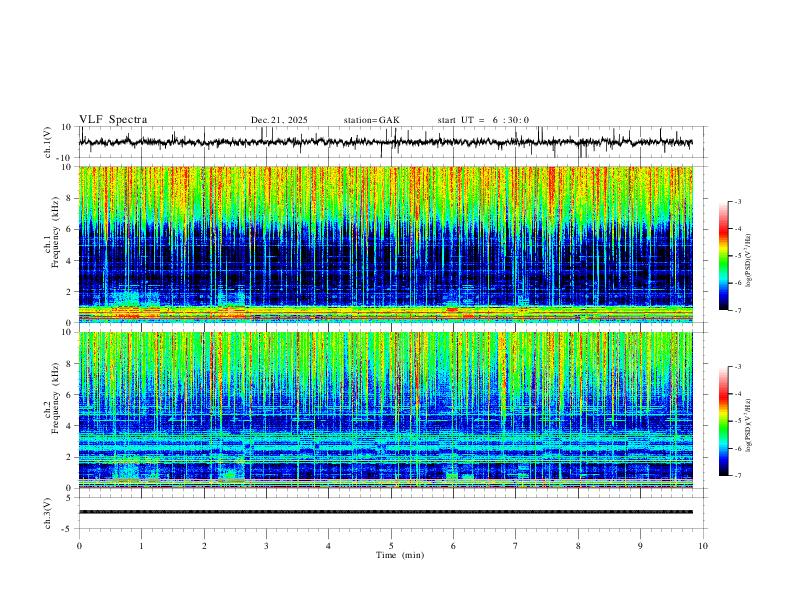Image resolution: width=792 pixels, height=612 pixels.
Task: Click the "4" label on the time axis
Action: 329,546
